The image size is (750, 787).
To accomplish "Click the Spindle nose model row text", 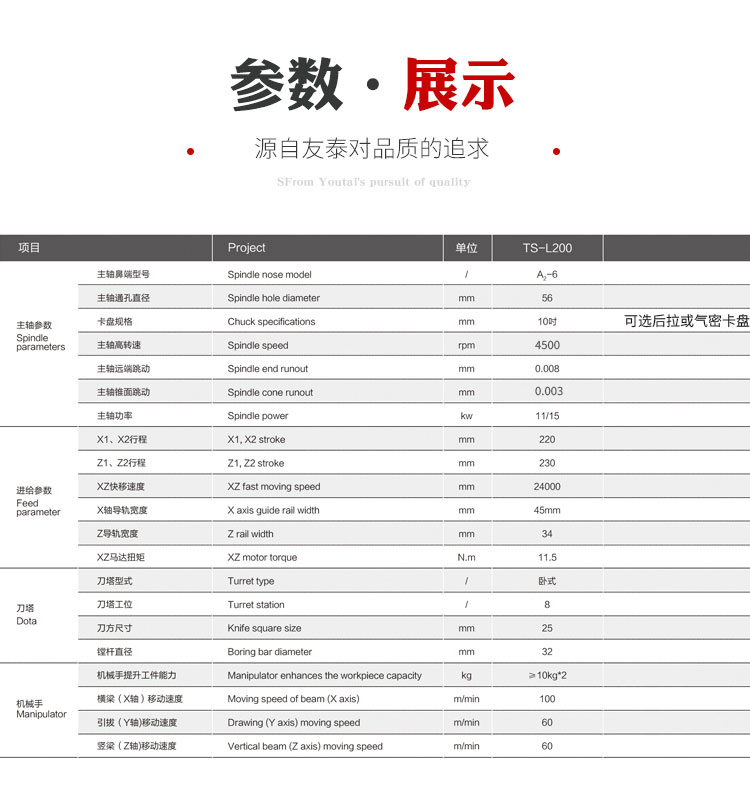I will [x=269, y=275].
